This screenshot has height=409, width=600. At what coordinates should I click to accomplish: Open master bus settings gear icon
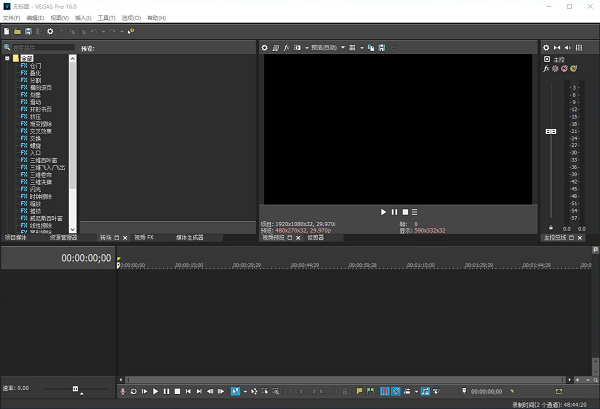(546, 47)
